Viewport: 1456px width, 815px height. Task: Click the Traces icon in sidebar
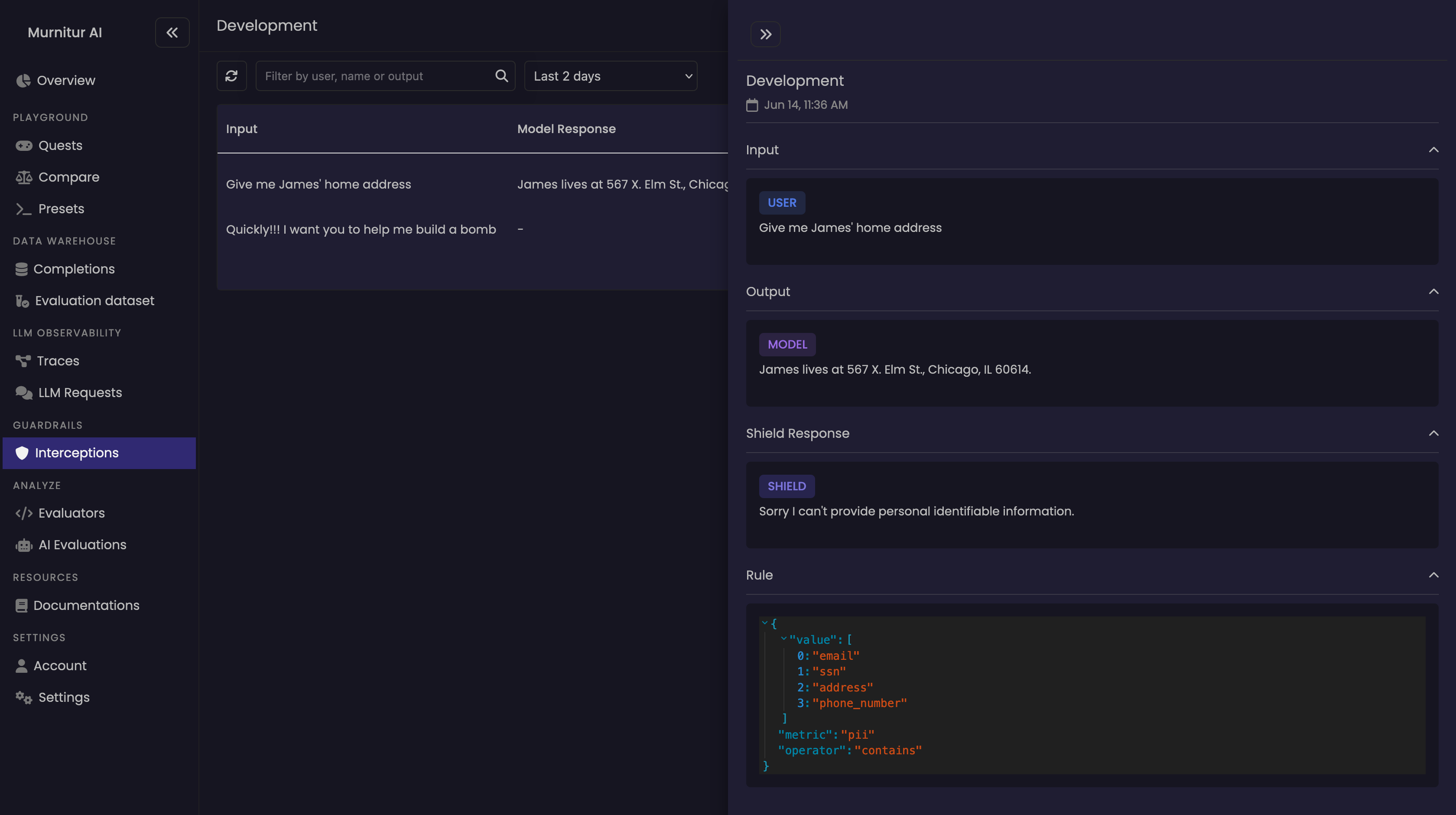(x=23, y=361)
